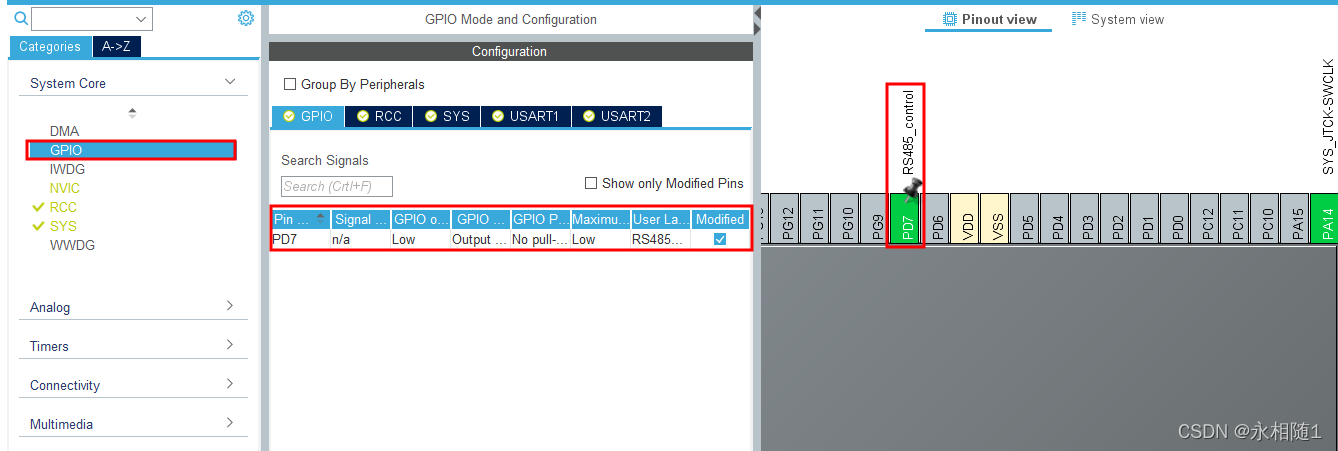Viewport: 1338px width, 451px height.
Task: Switch to System view
Action: point(1118,19)
